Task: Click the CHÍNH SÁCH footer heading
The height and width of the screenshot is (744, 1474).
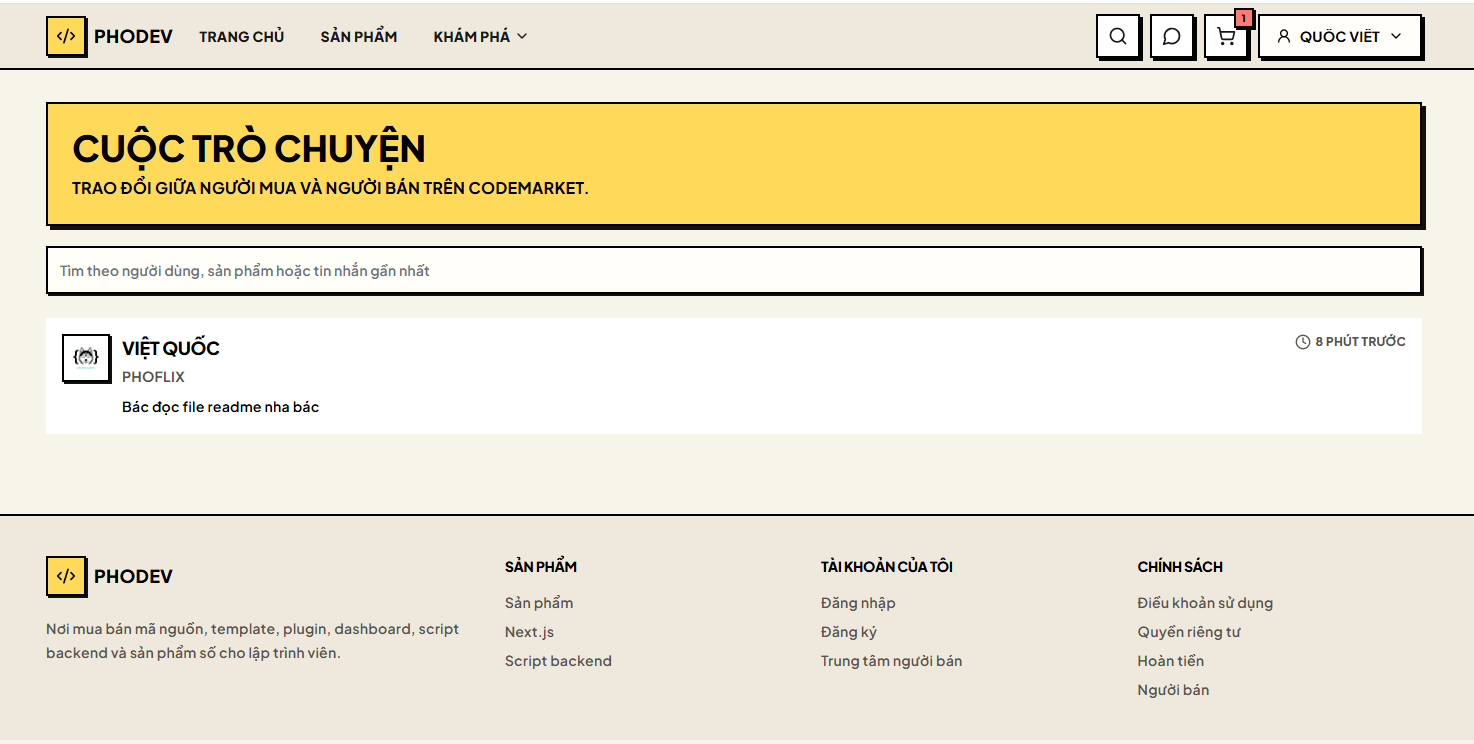Action: click(1180, 567)
